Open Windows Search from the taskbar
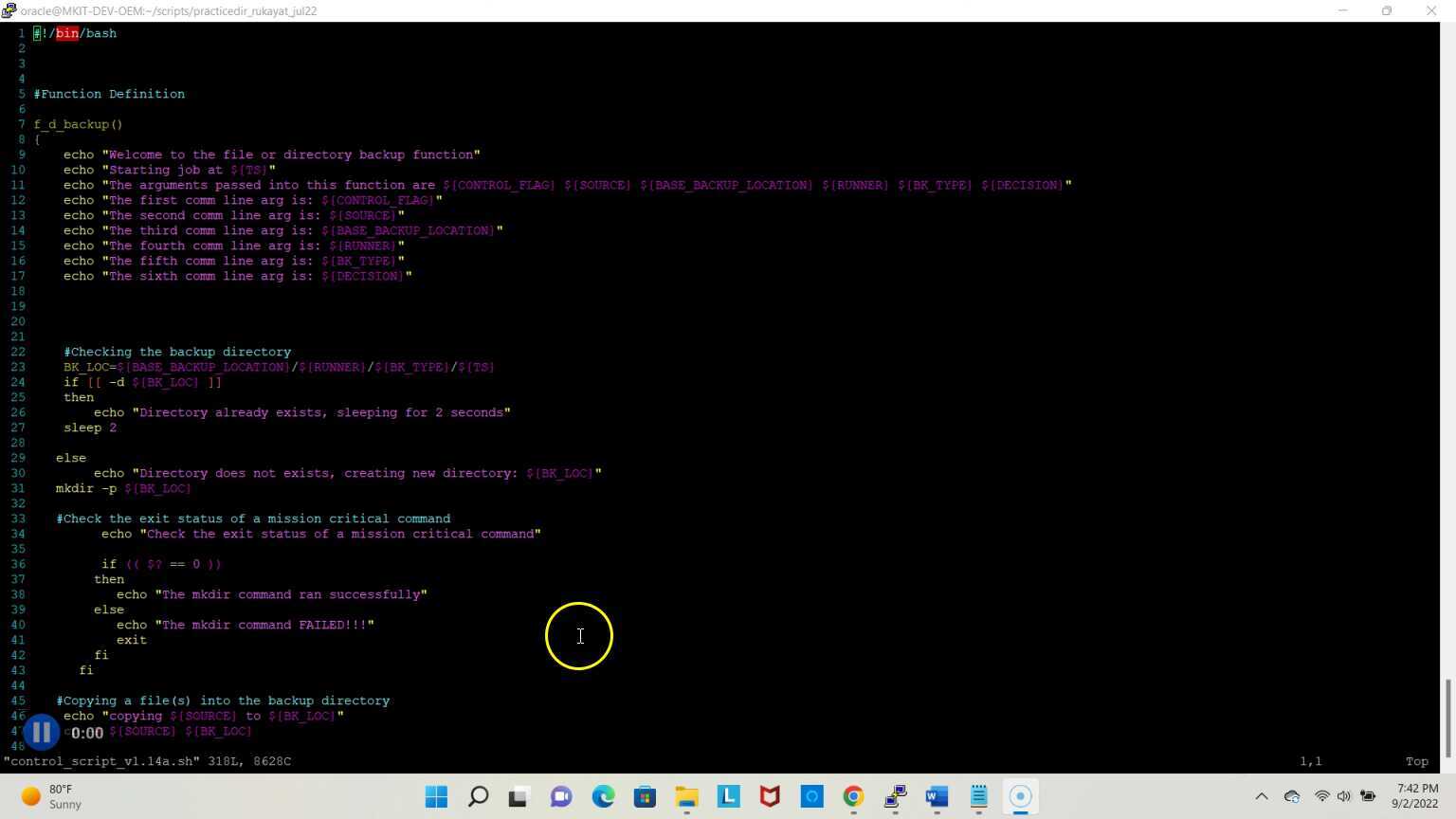1456x819 pixels. click(x=477, y=796)
